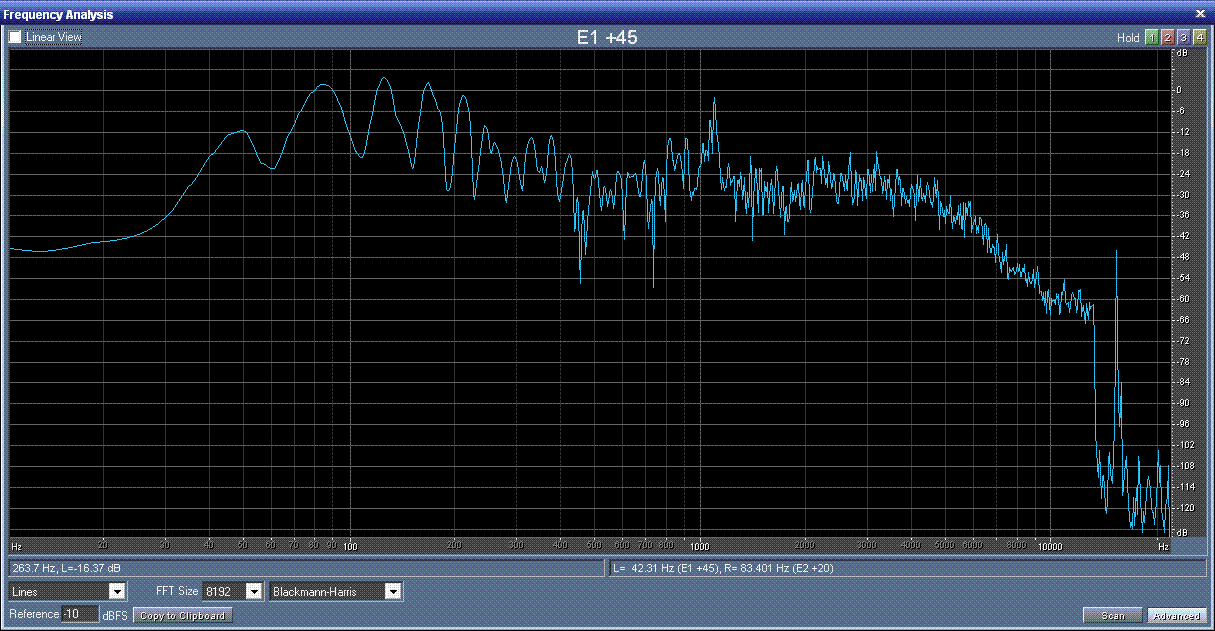Screen dimensions: 1215x631
Task: Click the 1000 Hz axis label
Action: coord(699,547)
